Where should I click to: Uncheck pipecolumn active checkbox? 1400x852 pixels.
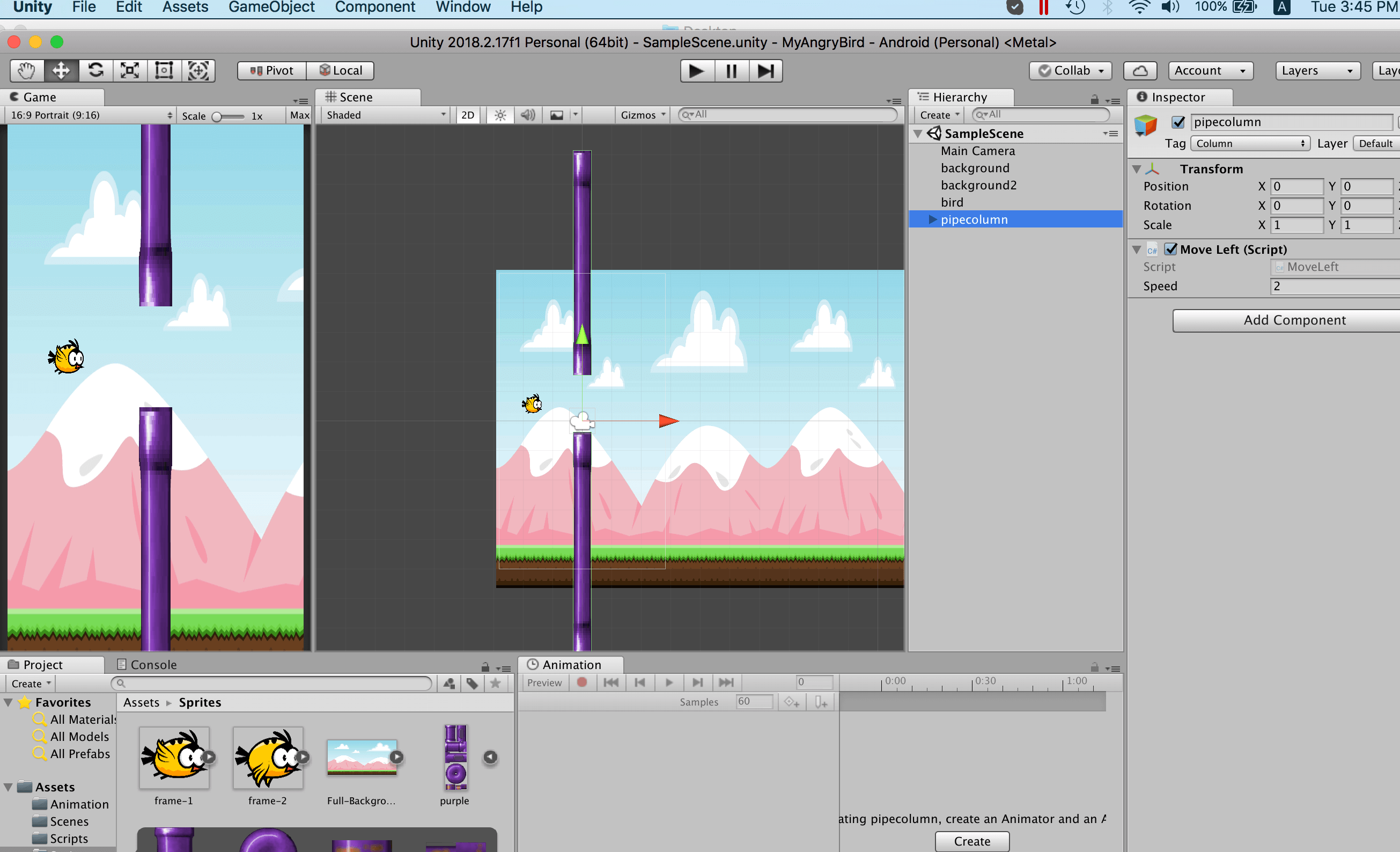(x=1178, y=122)
